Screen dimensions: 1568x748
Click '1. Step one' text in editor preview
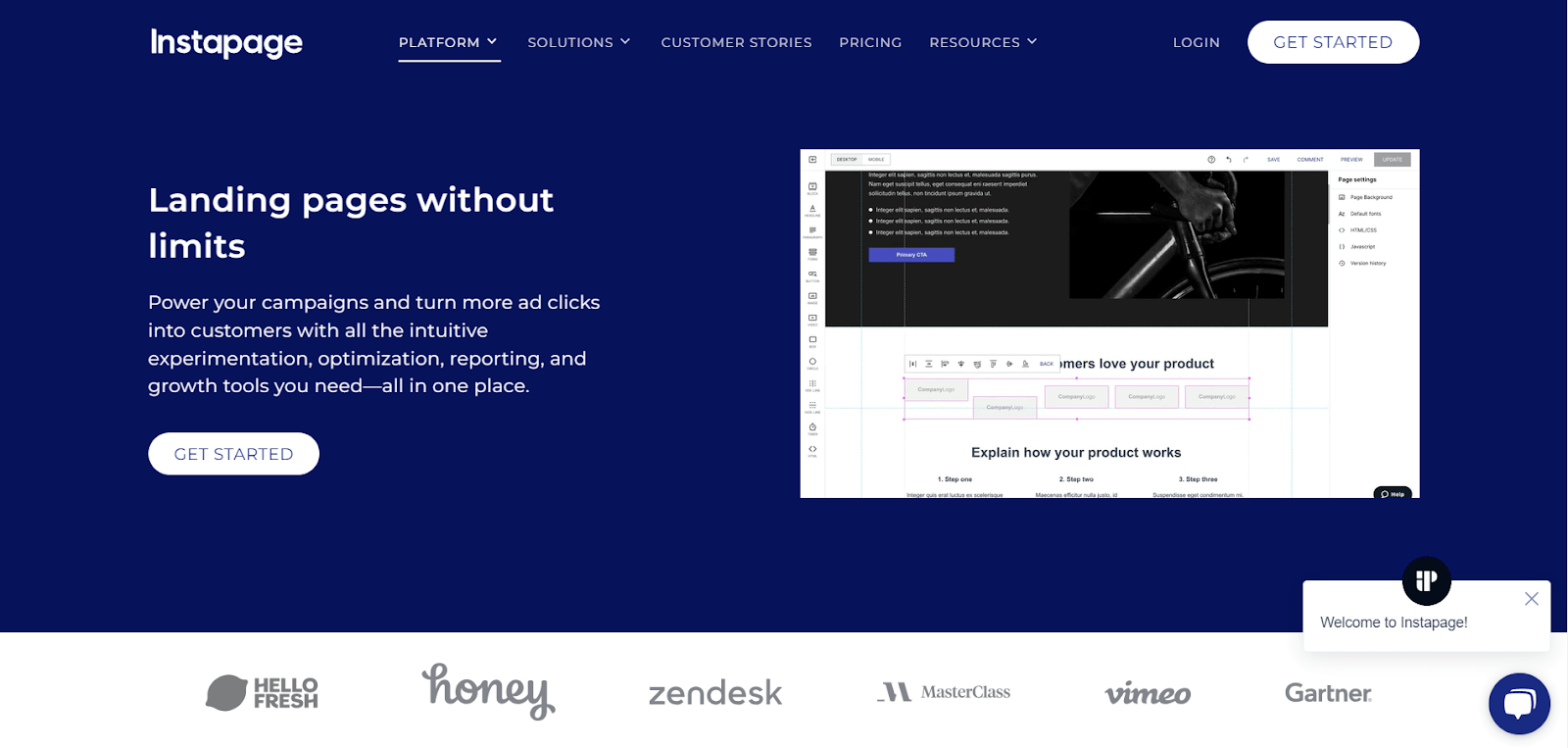point(955,479)
